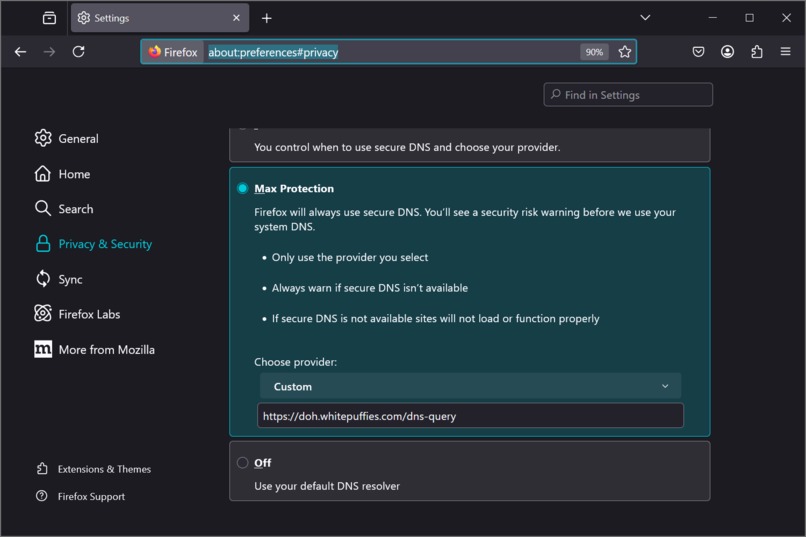Select the Max Protection radio button

(x=243, y=188)
